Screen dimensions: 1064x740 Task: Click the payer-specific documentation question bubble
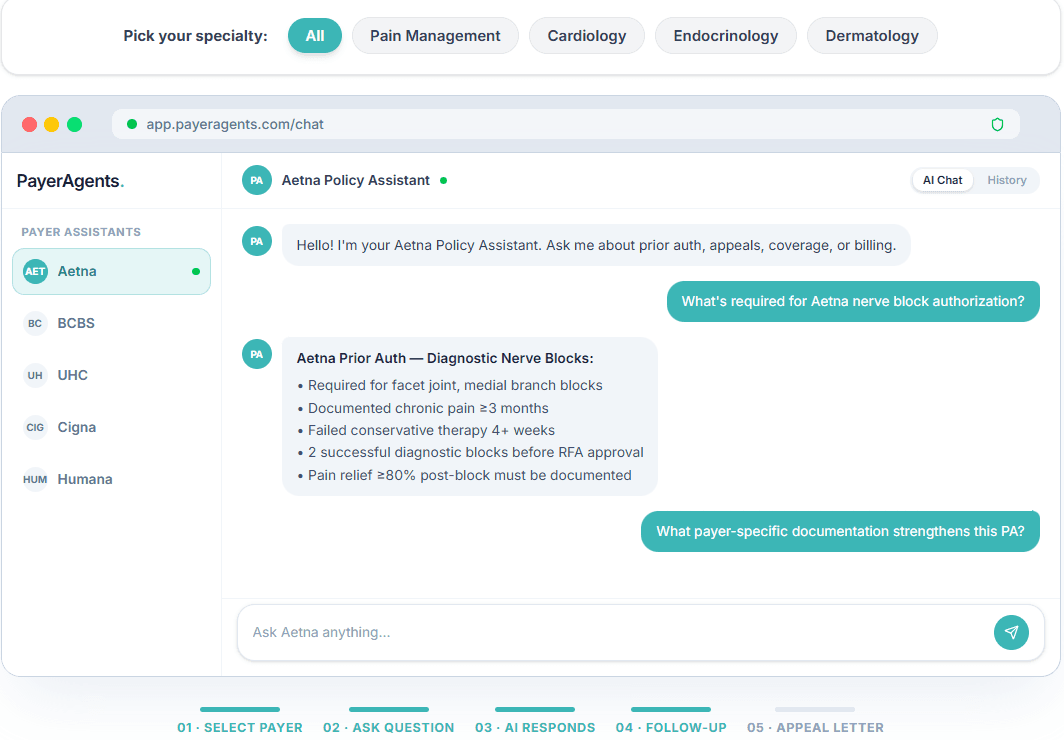point(840,531)
